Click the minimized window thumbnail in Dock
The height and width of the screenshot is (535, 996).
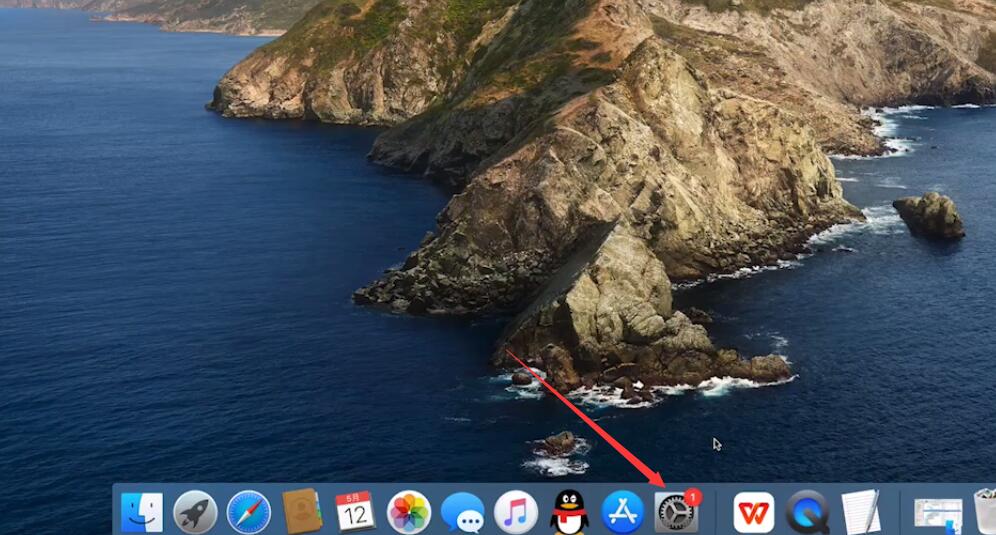[938, 516]
